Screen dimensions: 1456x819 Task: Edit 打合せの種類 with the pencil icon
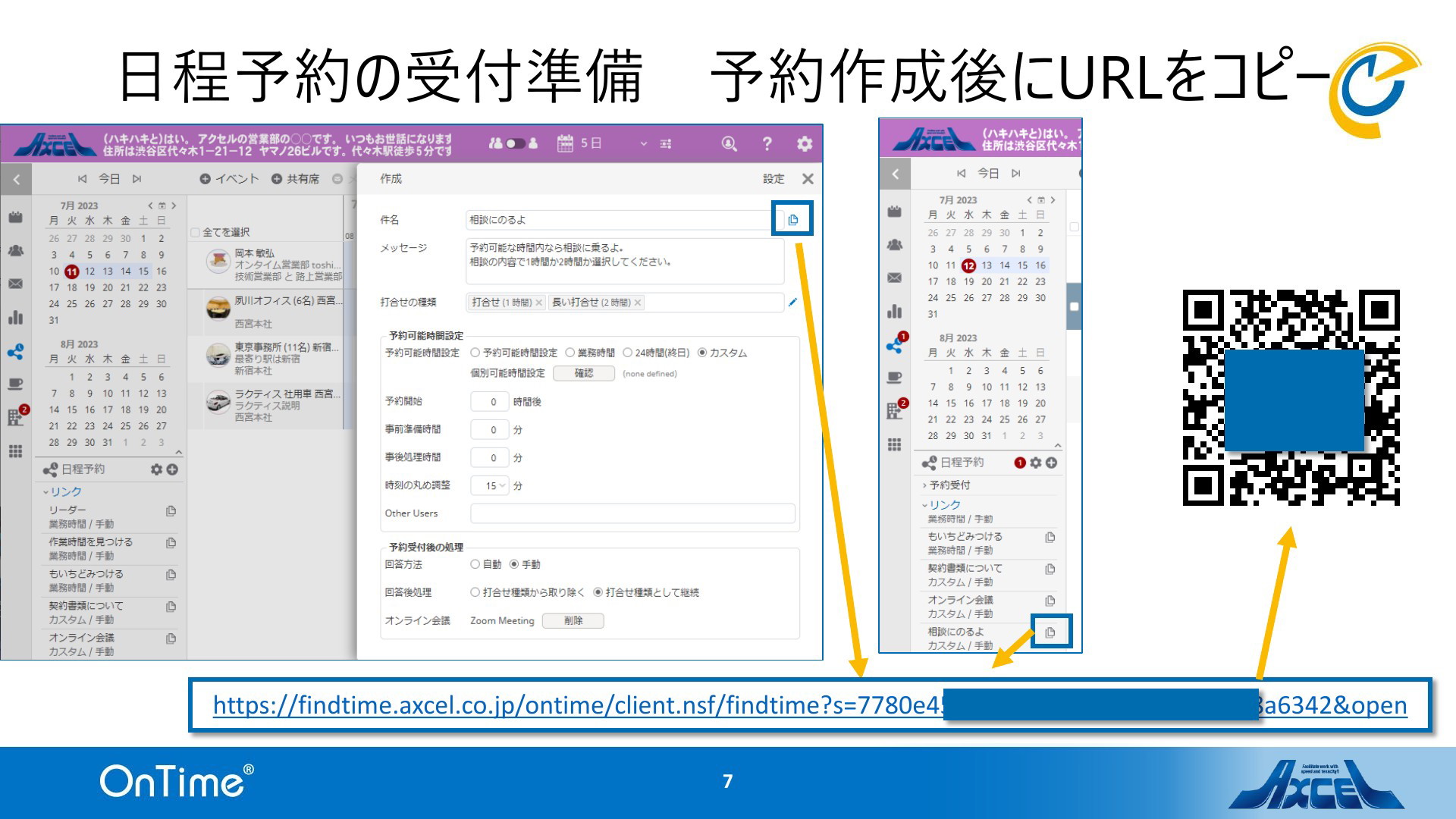[792, 303]
